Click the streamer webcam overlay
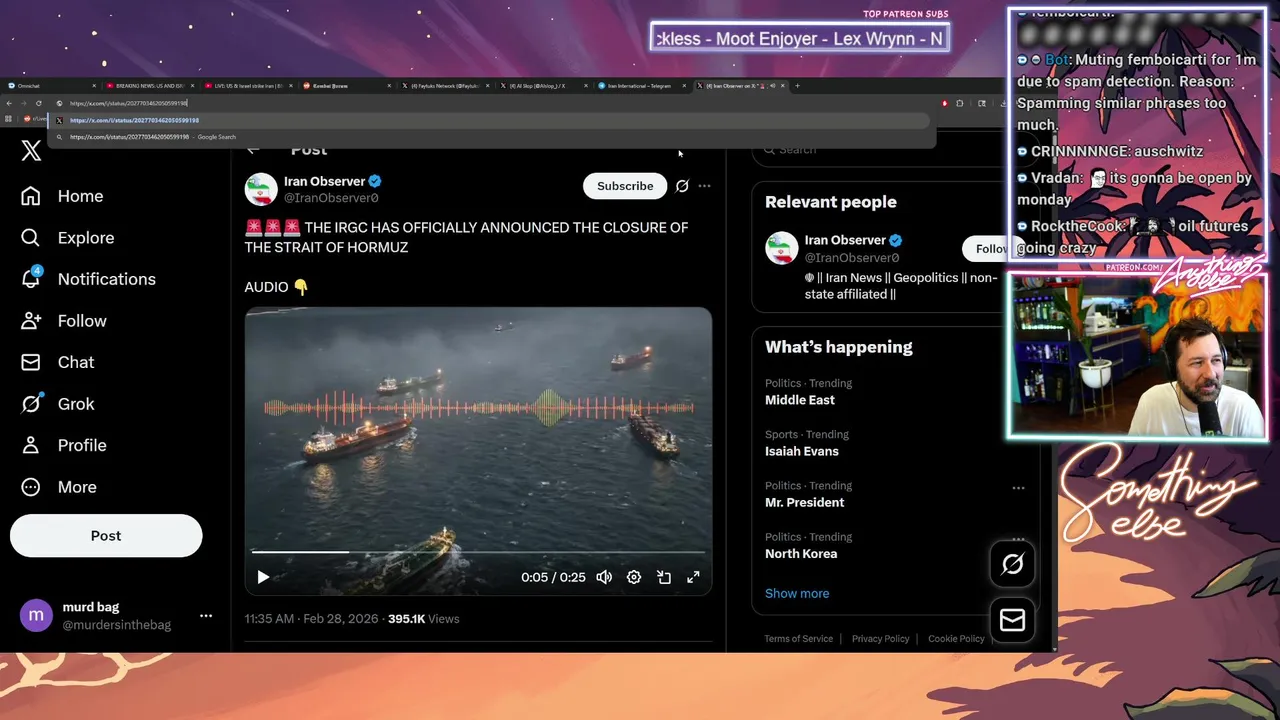 1137,355
